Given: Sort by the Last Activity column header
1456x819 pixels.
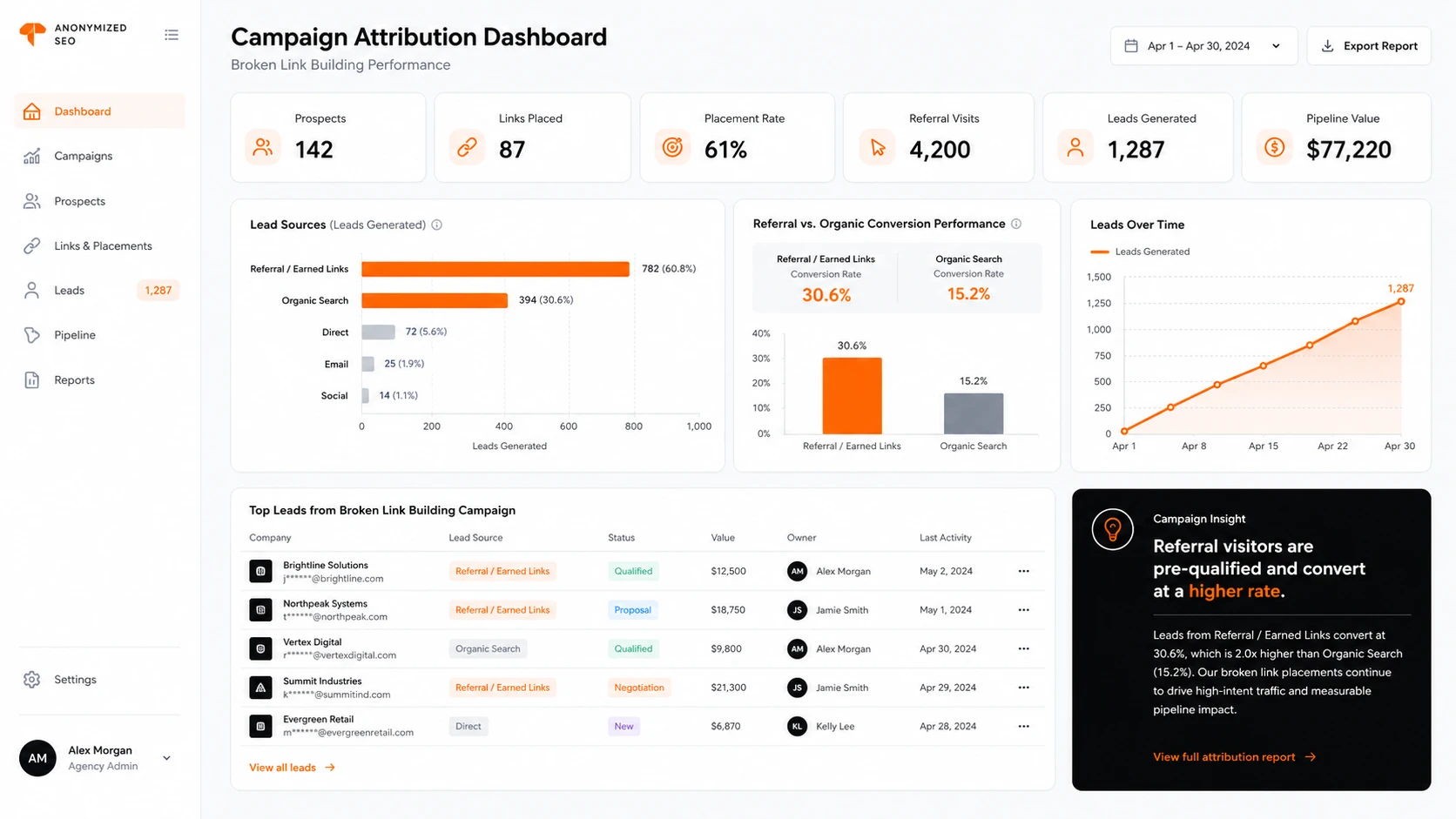Looking at the screenshot, I should pyautogui.click(x=946, y=538).
